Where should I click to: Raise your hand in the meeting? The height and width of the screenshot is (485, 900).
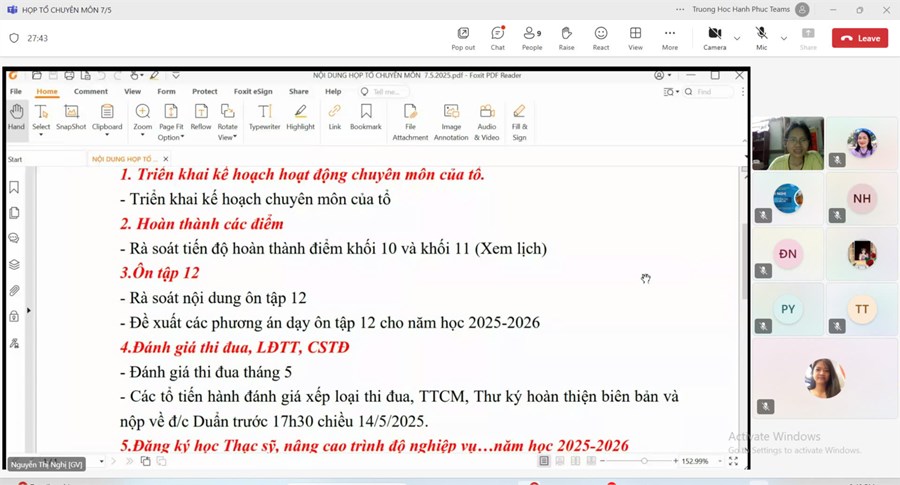point(566,37)
